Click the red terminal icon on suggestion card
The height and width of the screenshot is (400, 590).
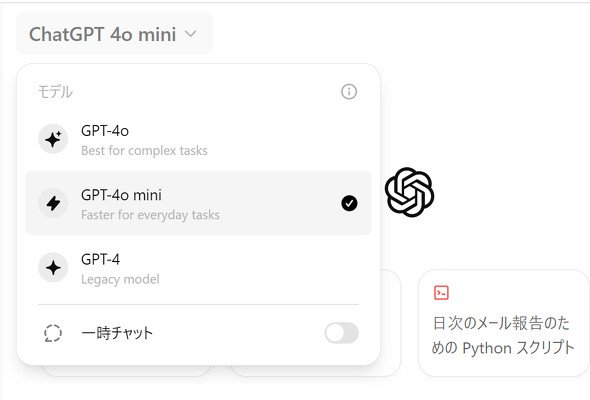click(441, 292)
